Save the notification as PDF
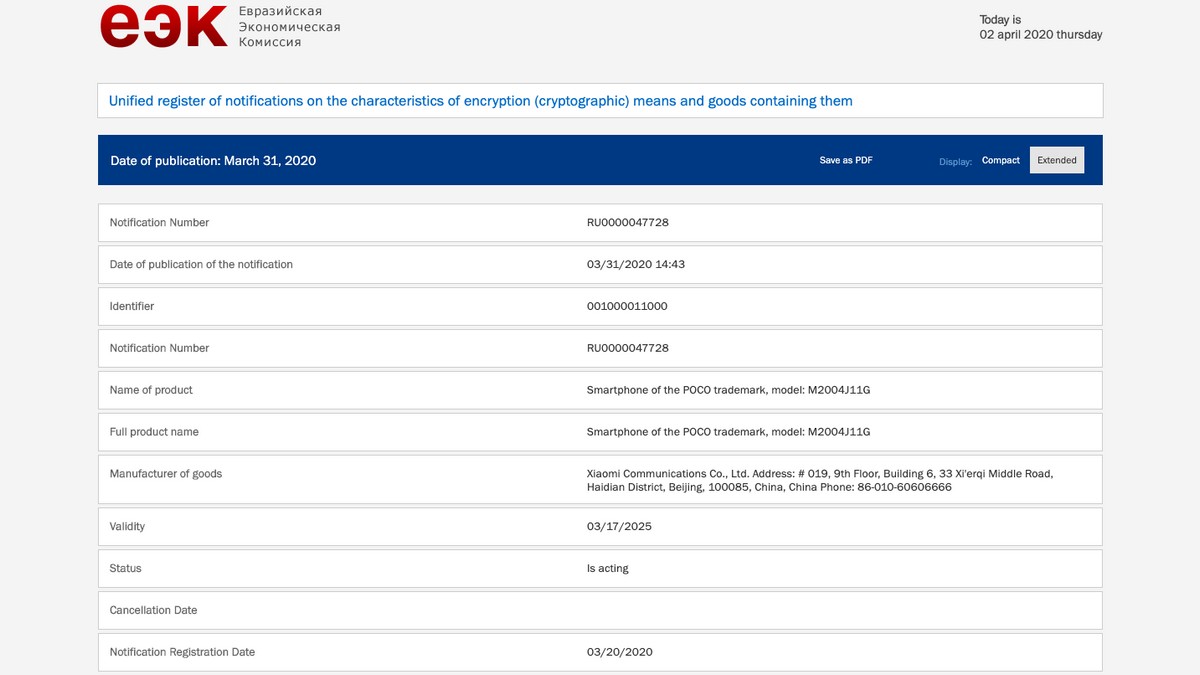 click(845, 159)
